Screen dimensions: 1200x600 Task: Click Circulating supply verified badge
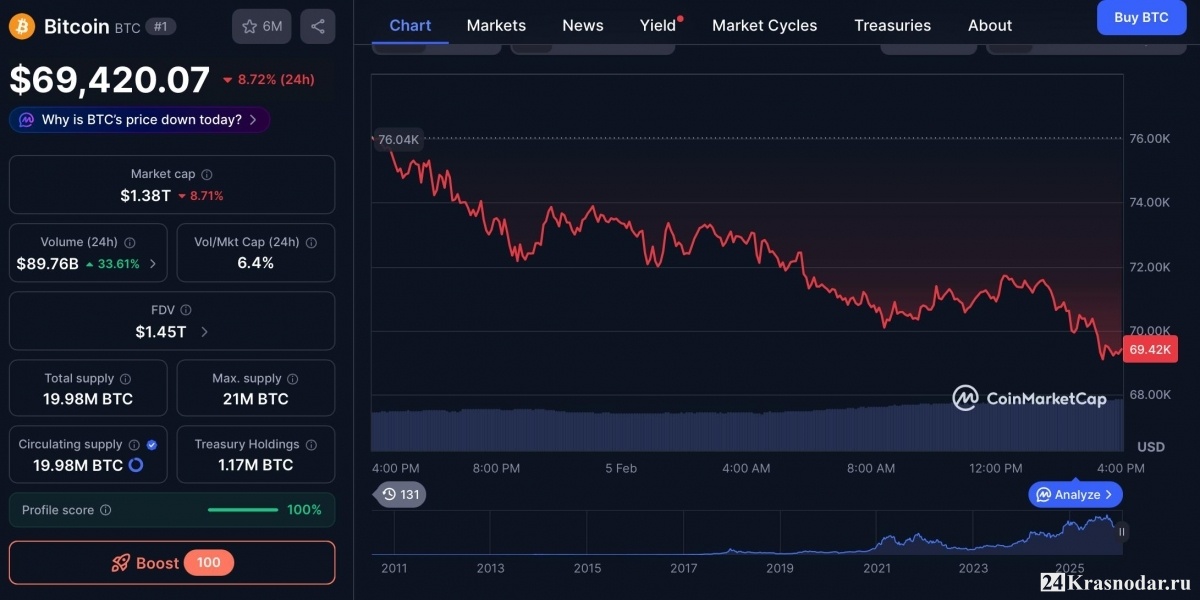coord(152,444)
